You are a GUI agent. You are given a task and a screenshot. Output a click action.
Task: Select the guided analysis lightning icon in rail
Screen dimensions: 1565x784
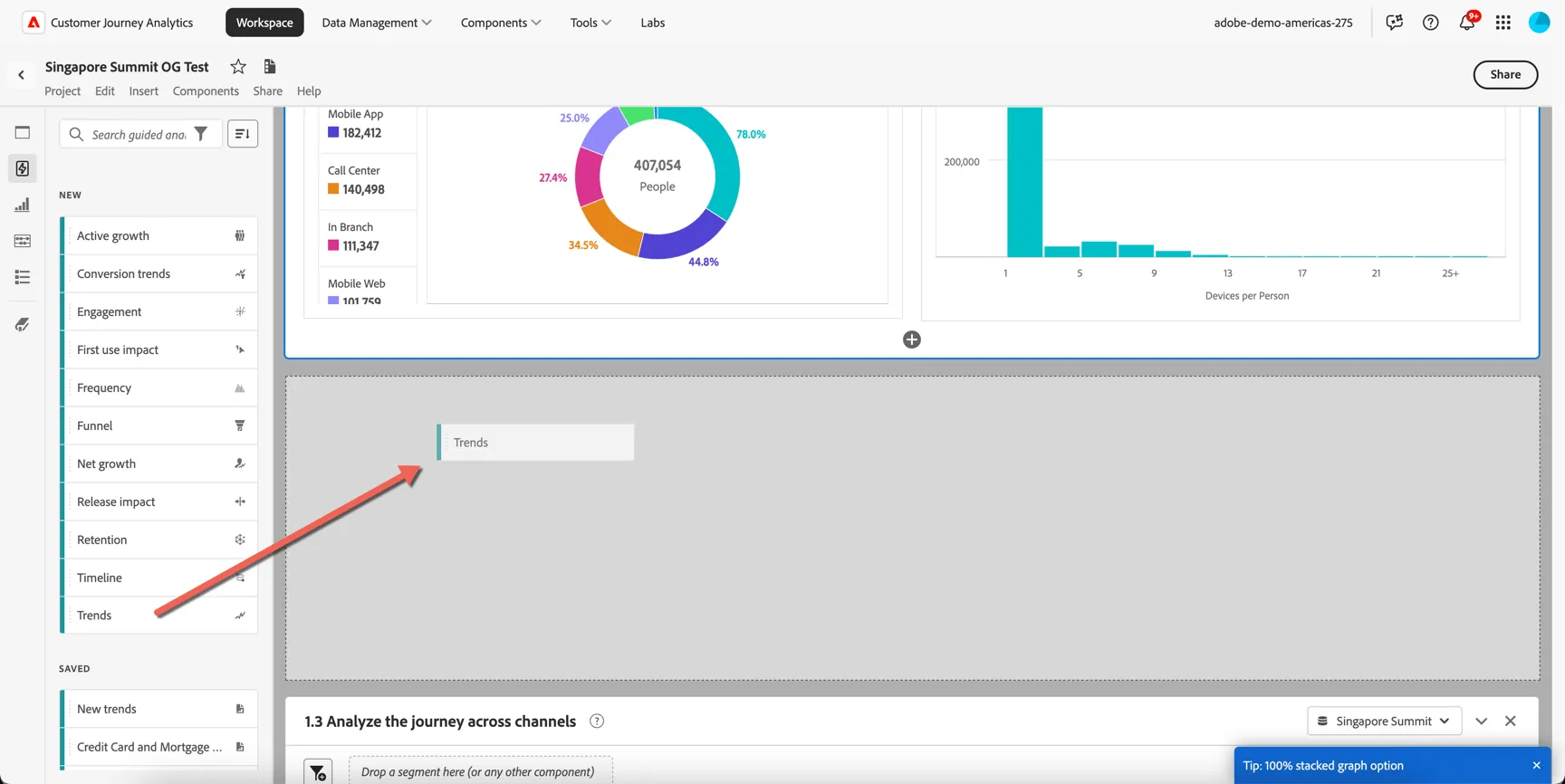23,168
